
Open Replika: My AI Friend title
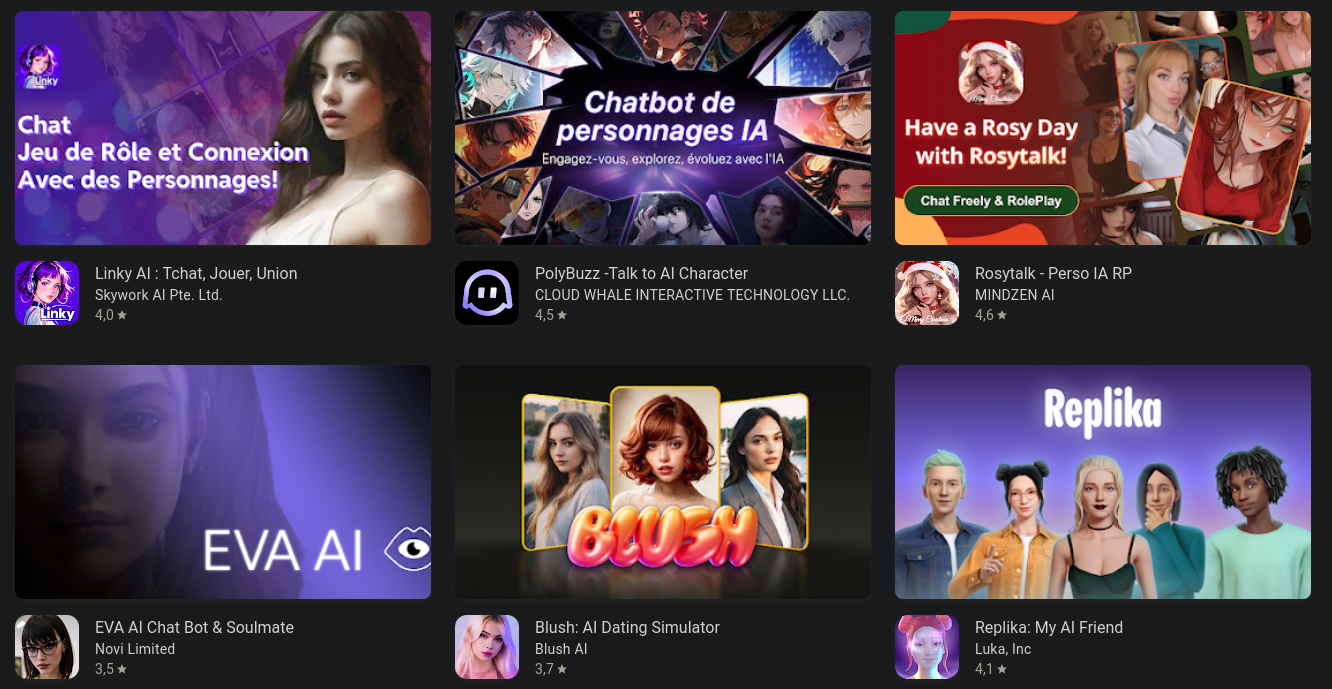1049,627
